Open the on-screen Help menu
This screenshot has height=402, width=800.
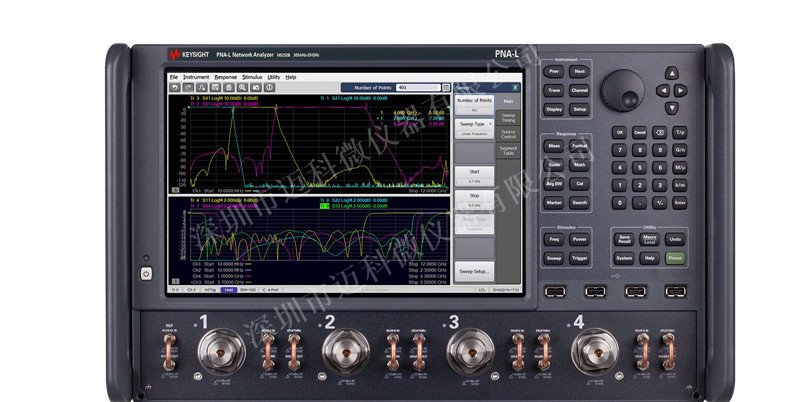[291, 77]
